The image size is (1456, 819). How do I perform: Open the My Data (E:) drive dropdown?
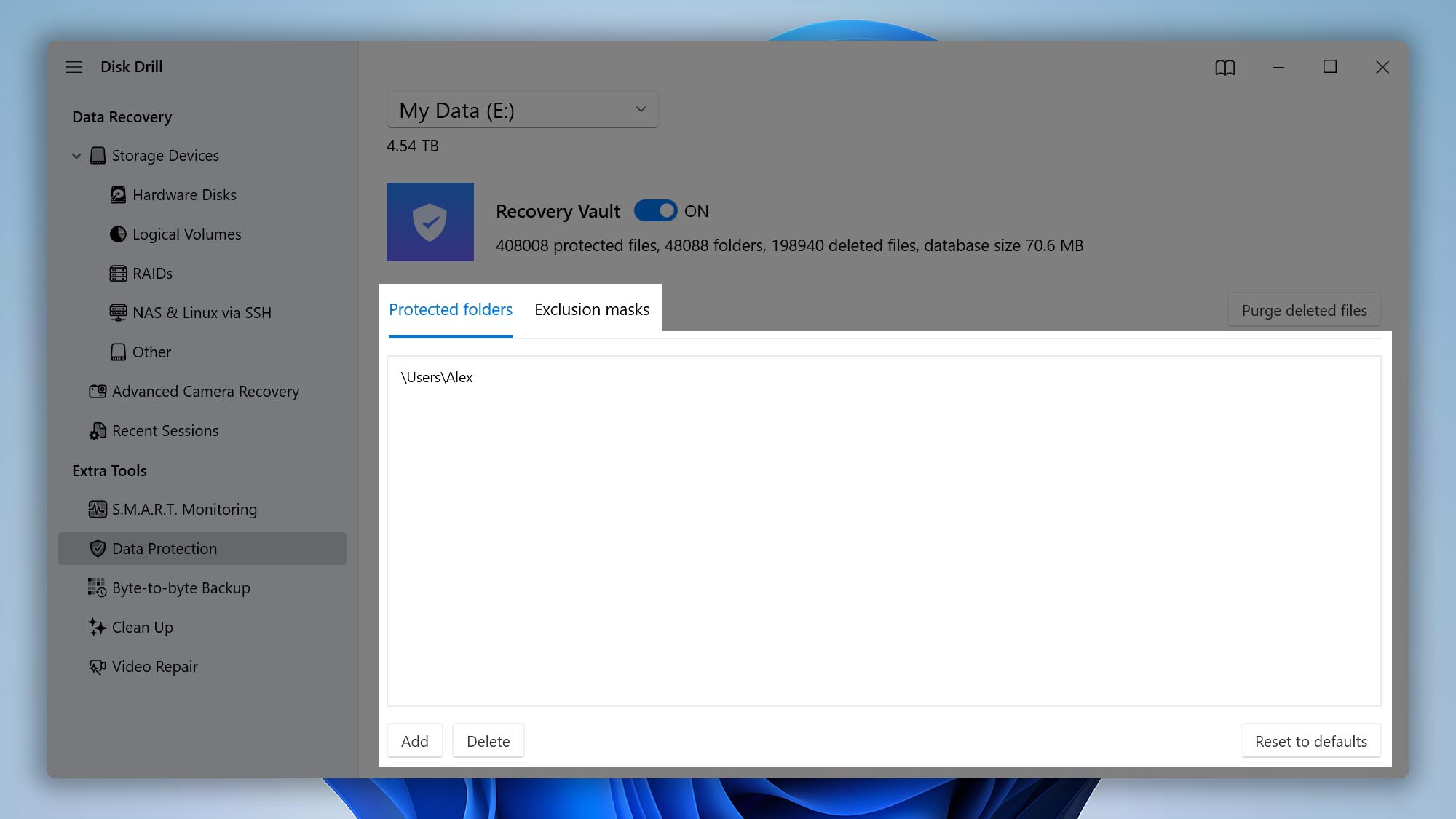pos(523,110)
